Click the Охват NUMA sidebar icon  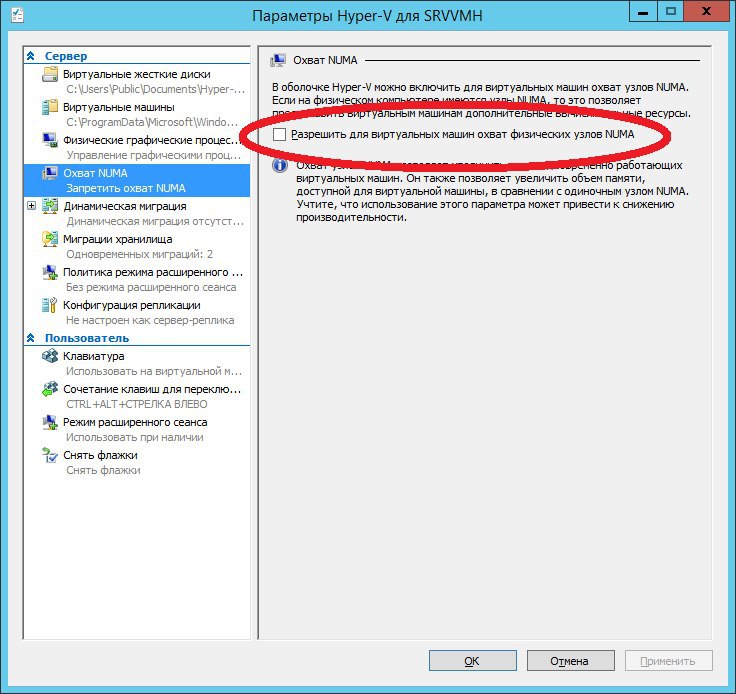pyautogui.click(x=50, y=173)
